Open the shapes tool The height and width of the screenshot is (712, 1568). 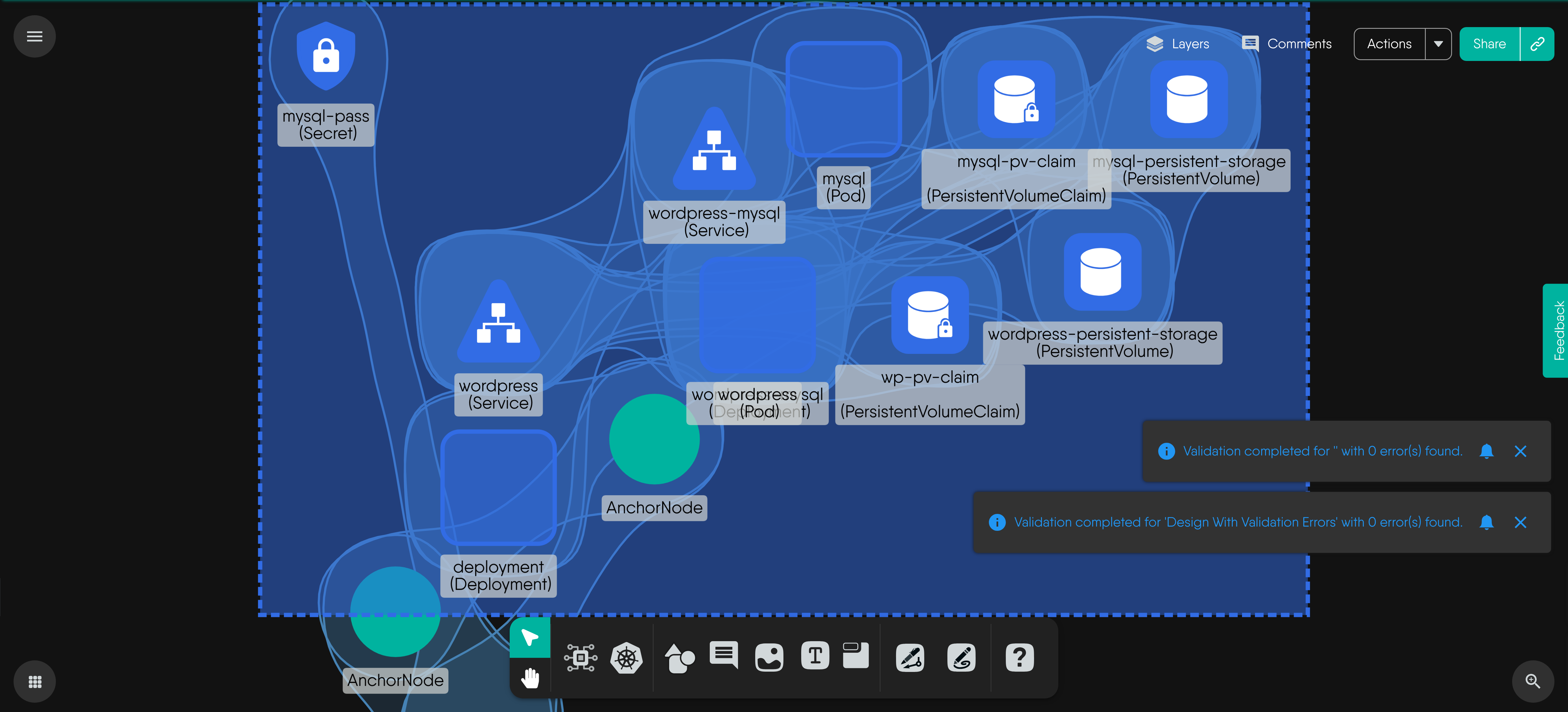(x=679, y=658)
